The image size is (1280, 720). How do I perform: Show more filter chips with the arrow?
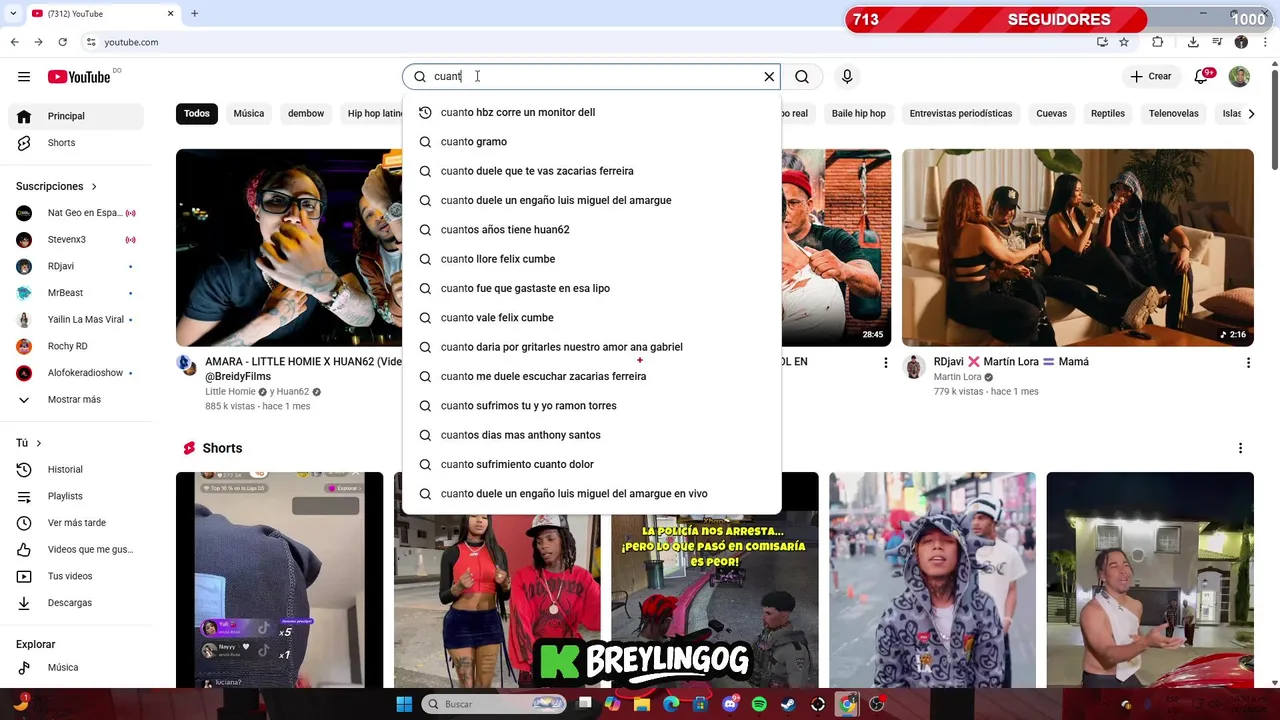pos(1252,113)
